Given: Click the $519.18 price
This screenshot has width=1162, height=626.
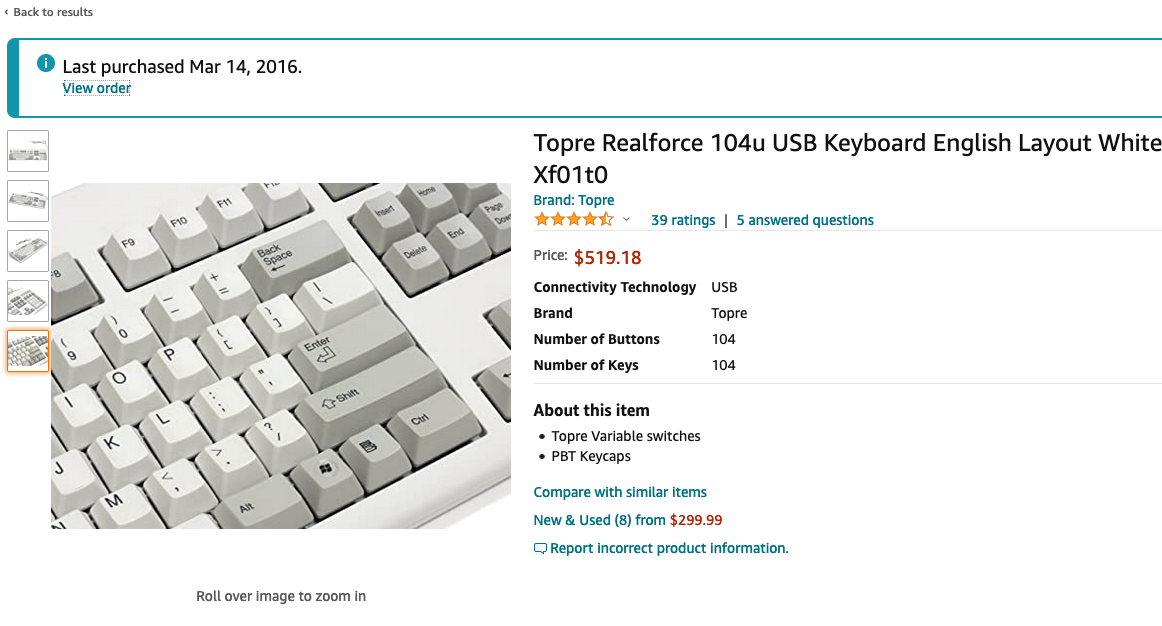Looking at the screenshot, I should click(x=607, y=257).
